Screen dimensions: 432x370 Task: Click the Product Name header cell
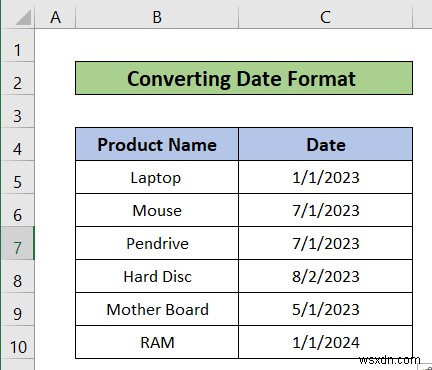tap(157, 144)
